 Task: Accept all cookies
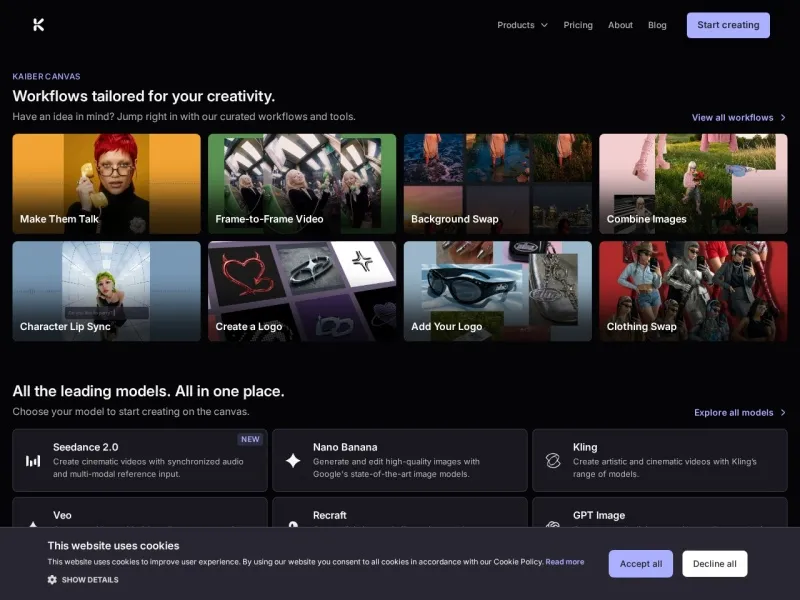[x=641, y=564]
